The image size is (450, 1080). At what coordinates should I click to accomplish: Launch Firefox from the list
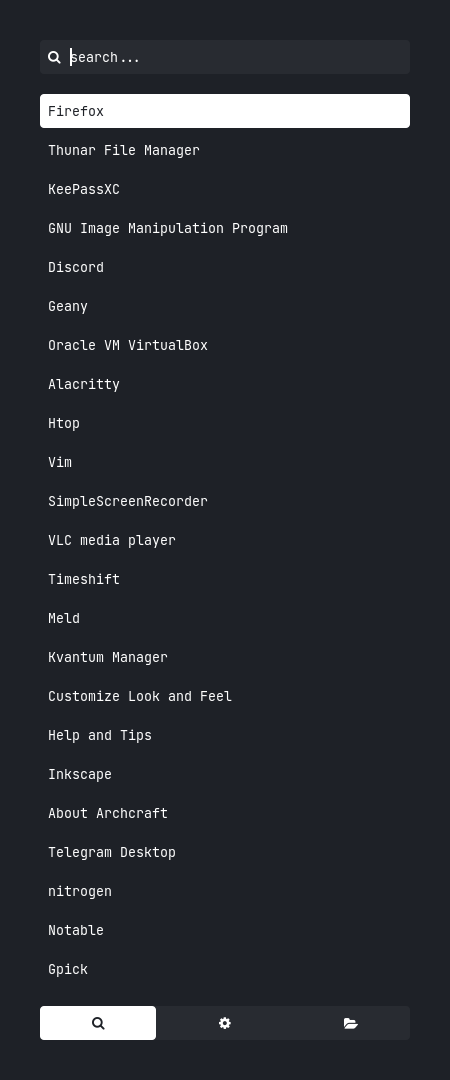[x=225, y=111]
